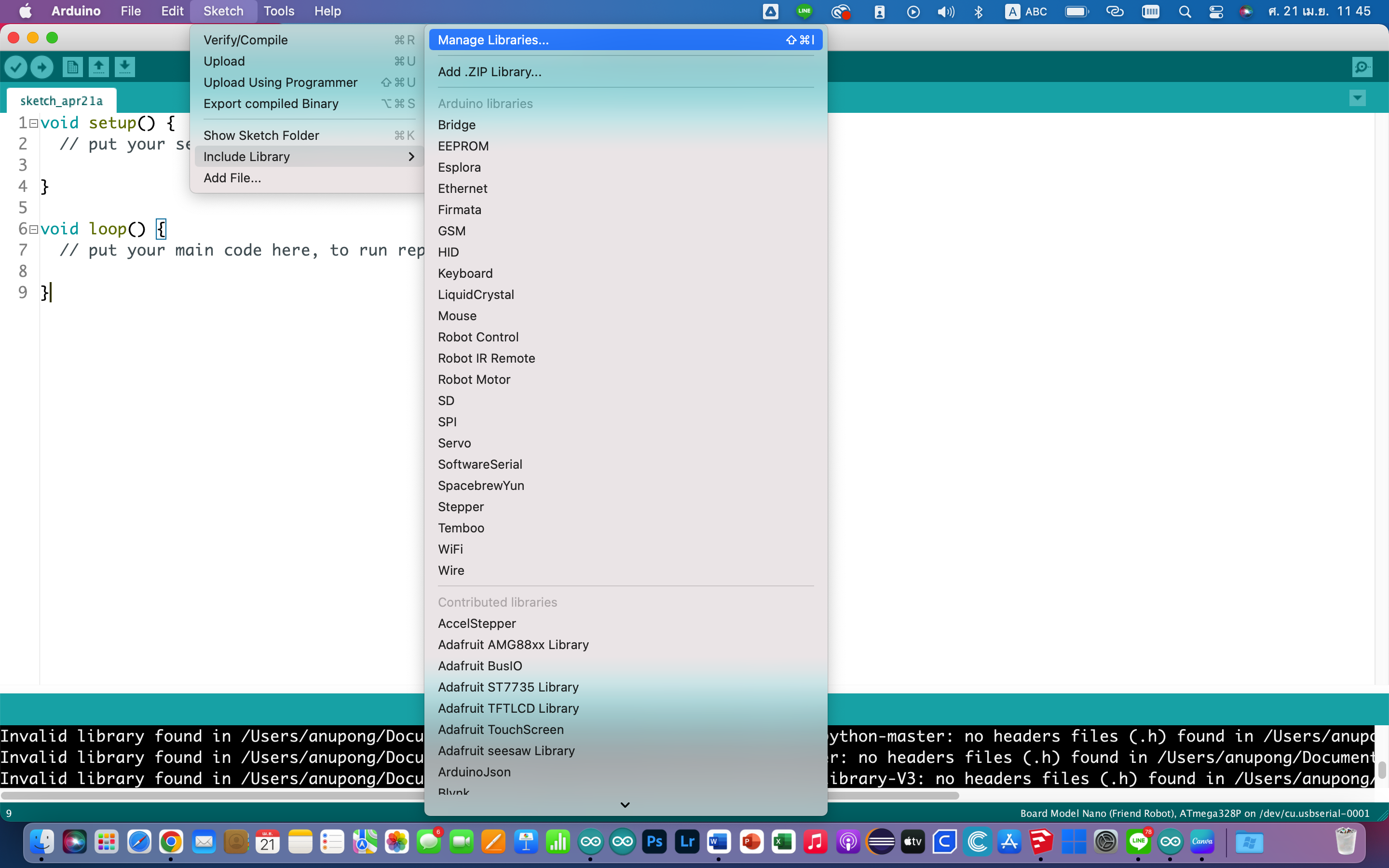
Task: Click the Save sketch toolbar icon
Action: click(124, 67)
